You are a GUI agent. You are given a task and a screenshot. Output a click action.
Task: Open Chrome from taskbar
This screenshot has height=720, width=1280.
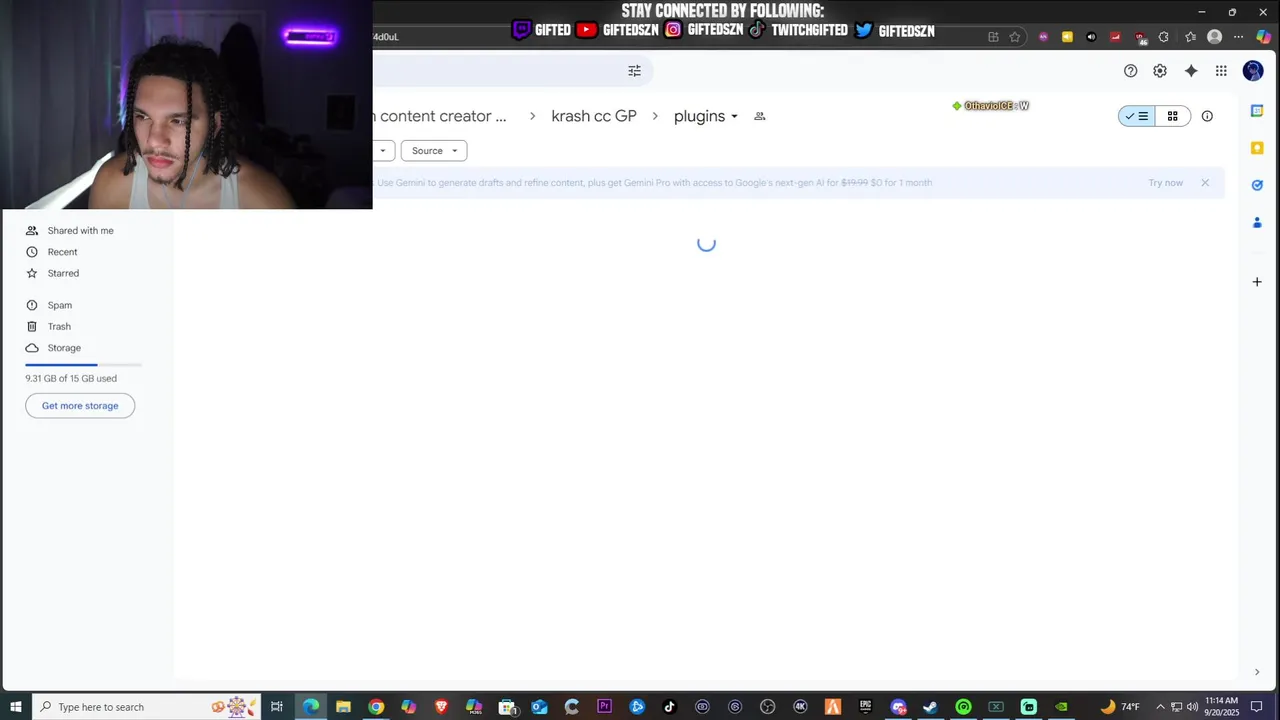pos(376,707)
